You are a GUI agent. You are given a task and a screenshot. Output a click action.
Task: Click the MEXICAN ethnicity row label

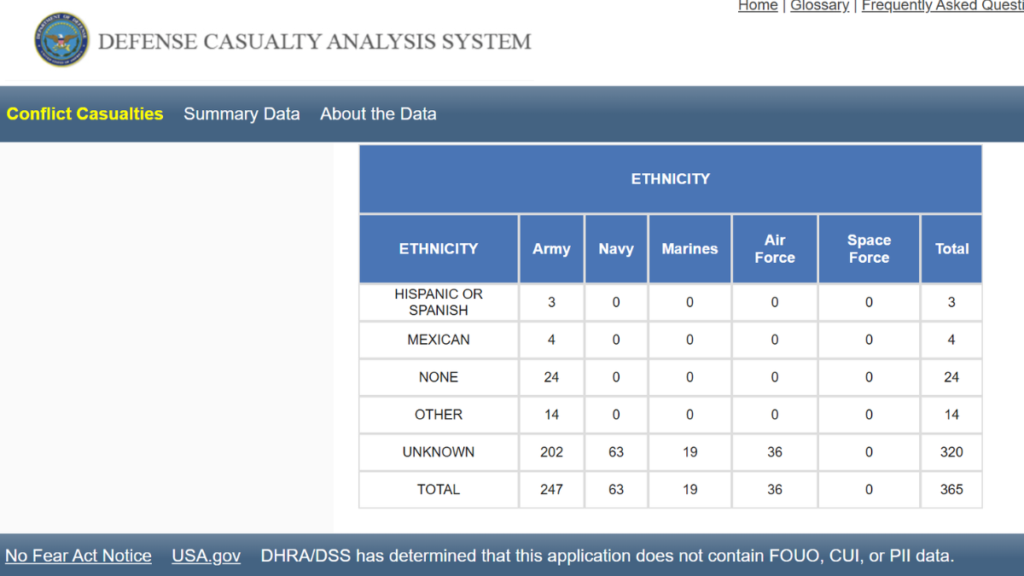point(438,340)
